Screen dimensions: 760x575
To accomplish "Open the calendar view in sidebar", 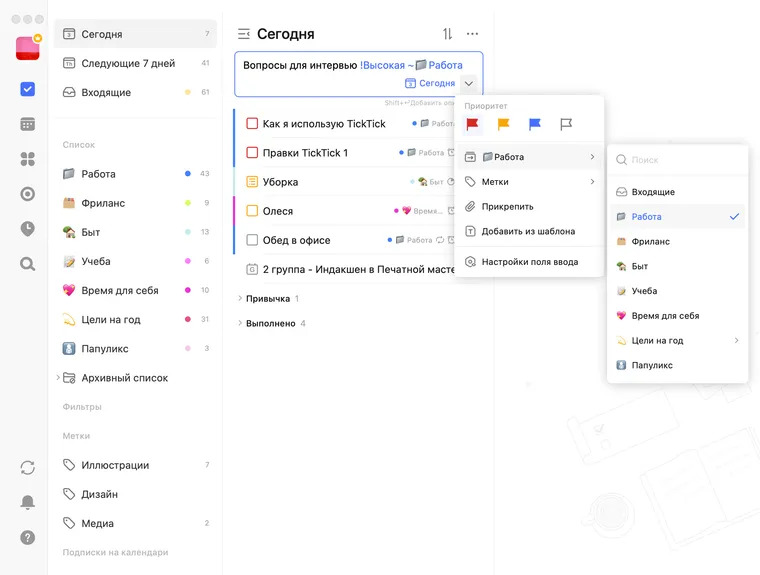I will [x=27, y=124].
